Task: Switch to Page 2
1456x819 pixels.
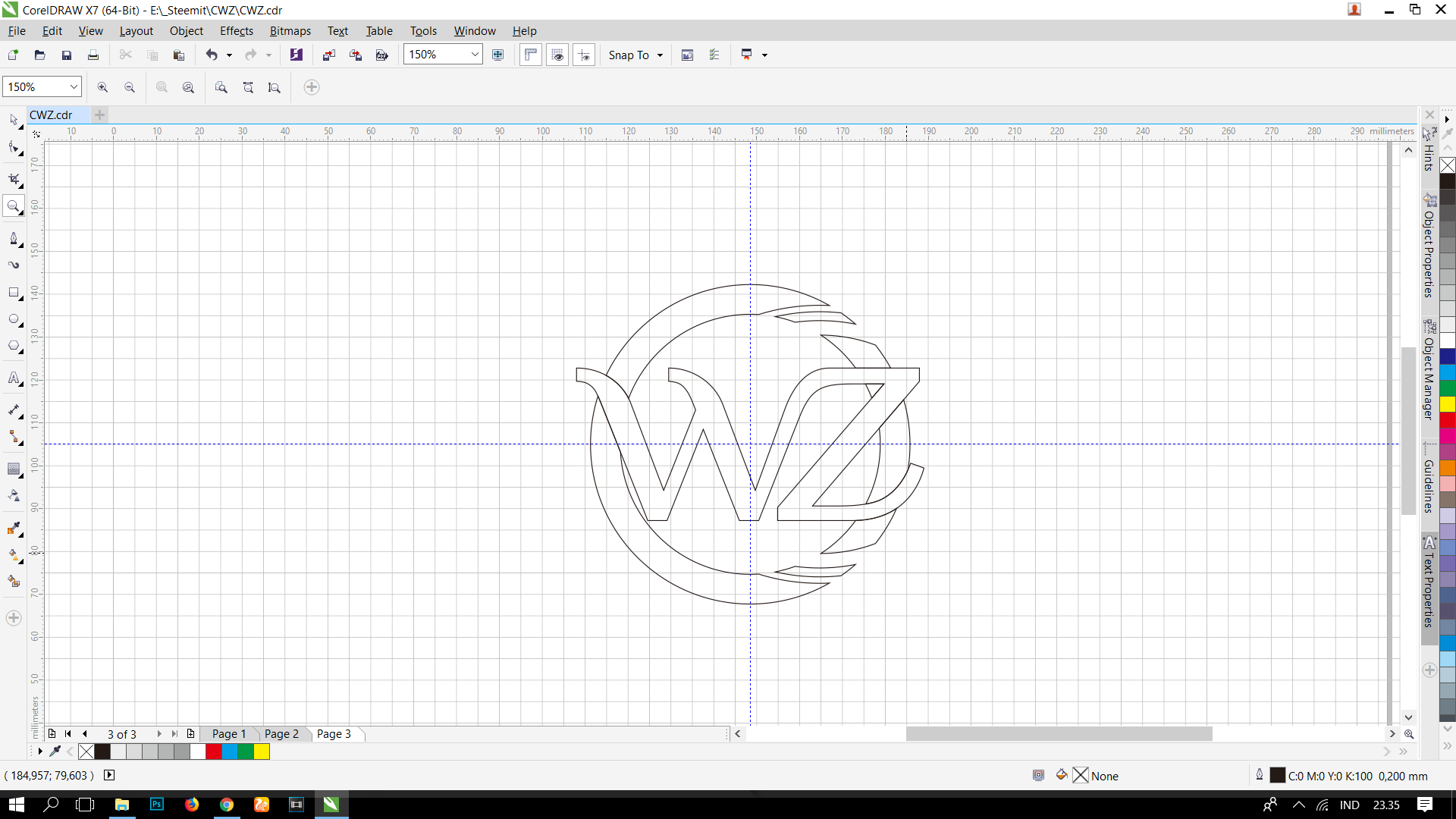Action: tap(281, 733)
